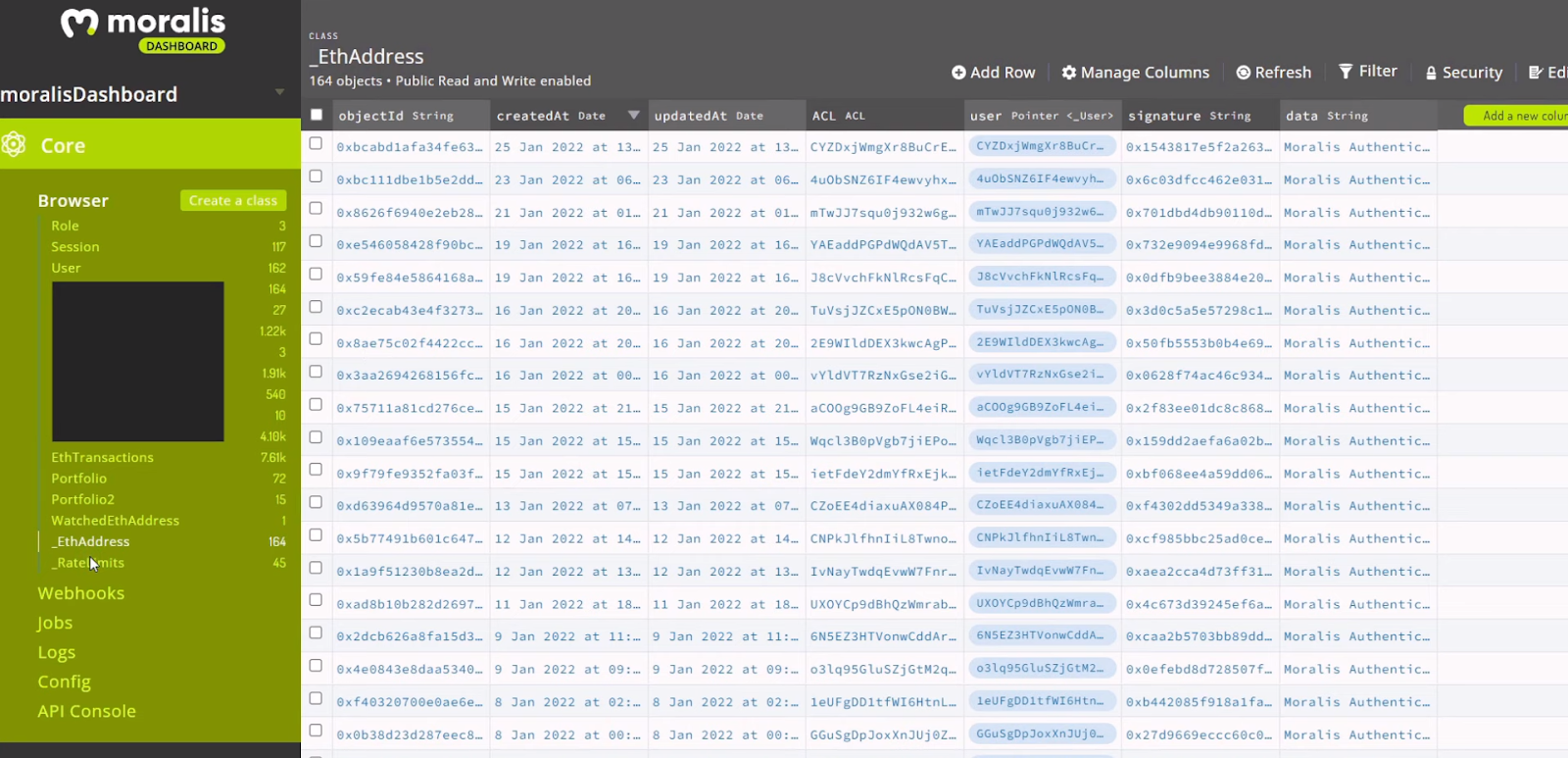Toggle the select-all rows checkbox
The image size is (1568, 758).
coord(317,115)
